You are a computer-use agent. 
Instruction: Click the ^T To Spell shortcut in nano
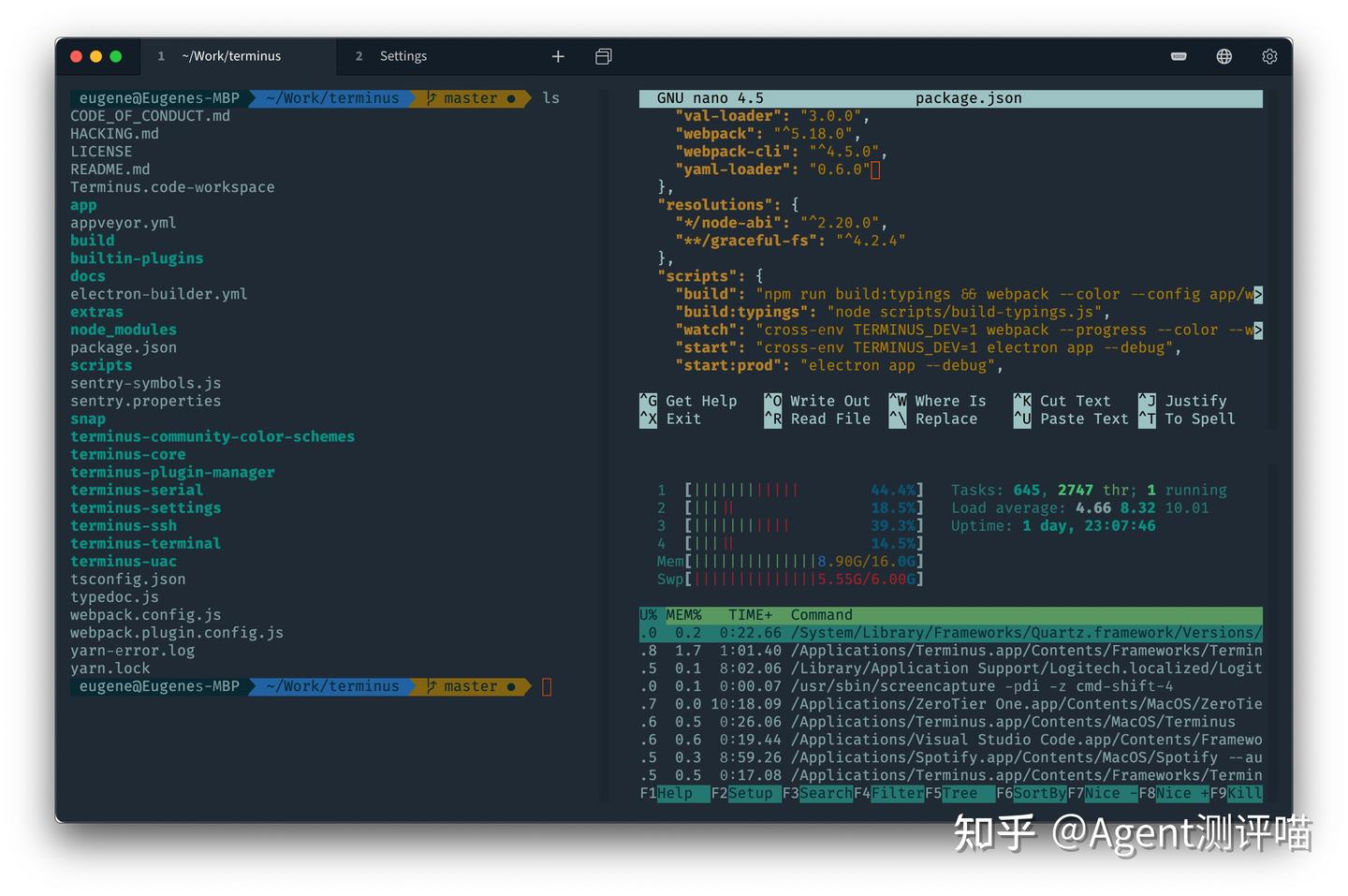tap(1187, 419)
